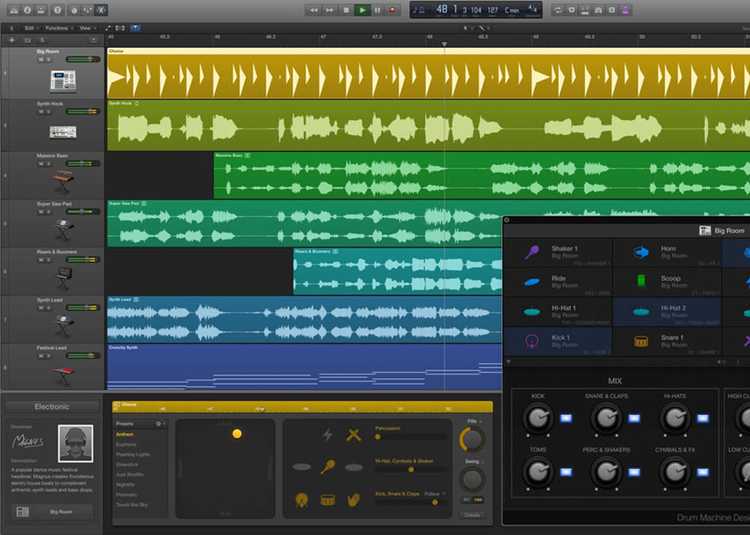
Task: Click the Stop transport button
Action: (x=346, y=10)
